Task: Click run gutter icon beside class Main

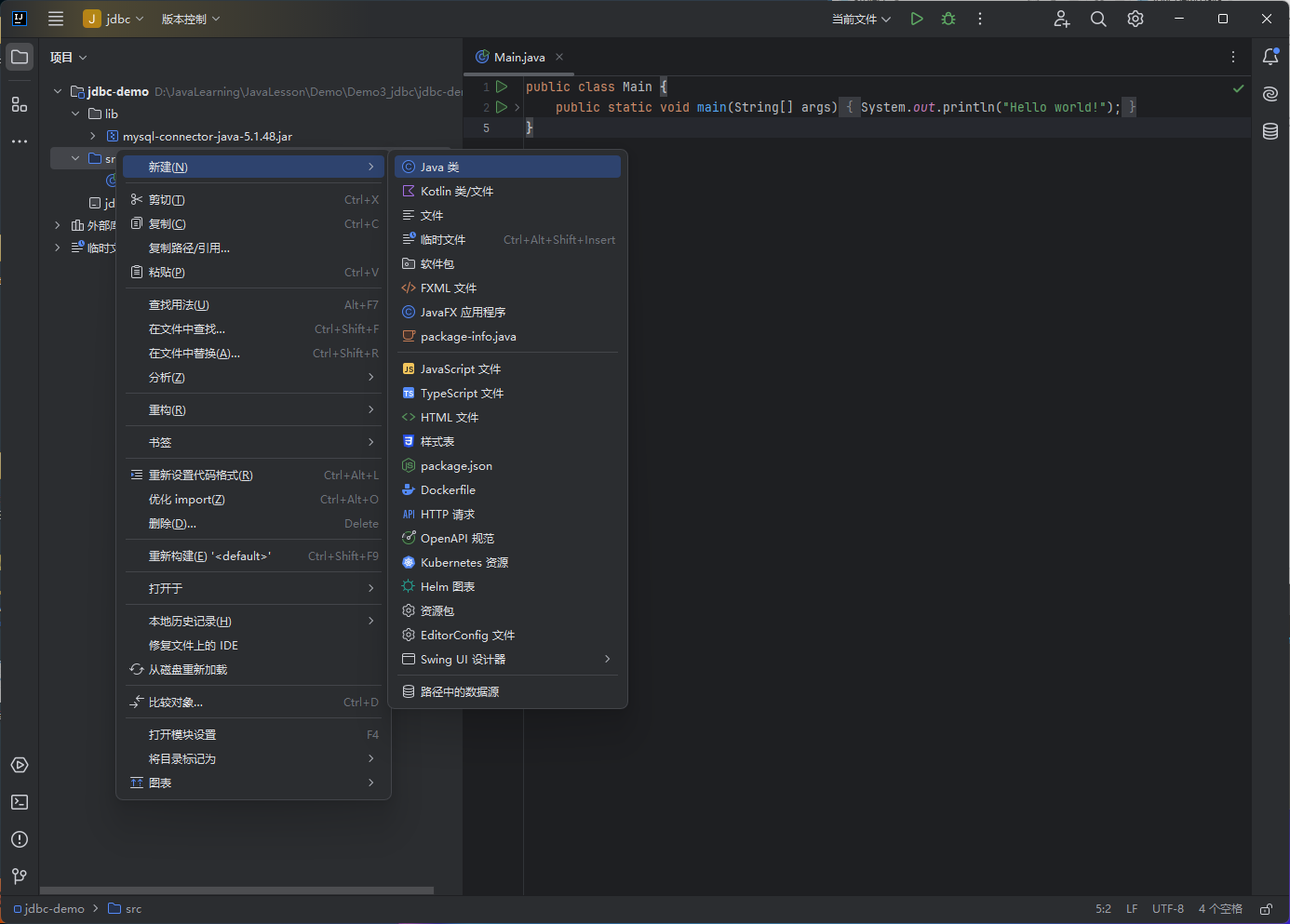Action: point(502,87)
